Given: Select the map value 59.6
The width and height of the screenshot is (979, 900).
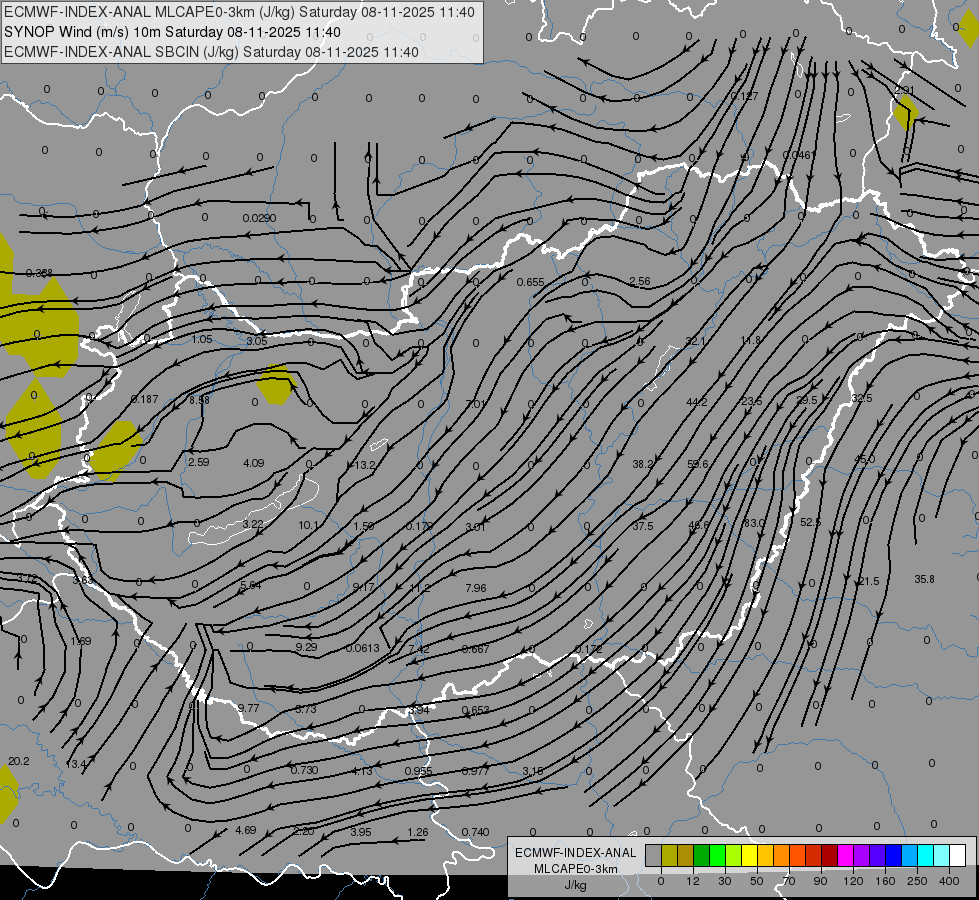Looking at the screenshot, I should pyautogui.click(x=697, y=464).
